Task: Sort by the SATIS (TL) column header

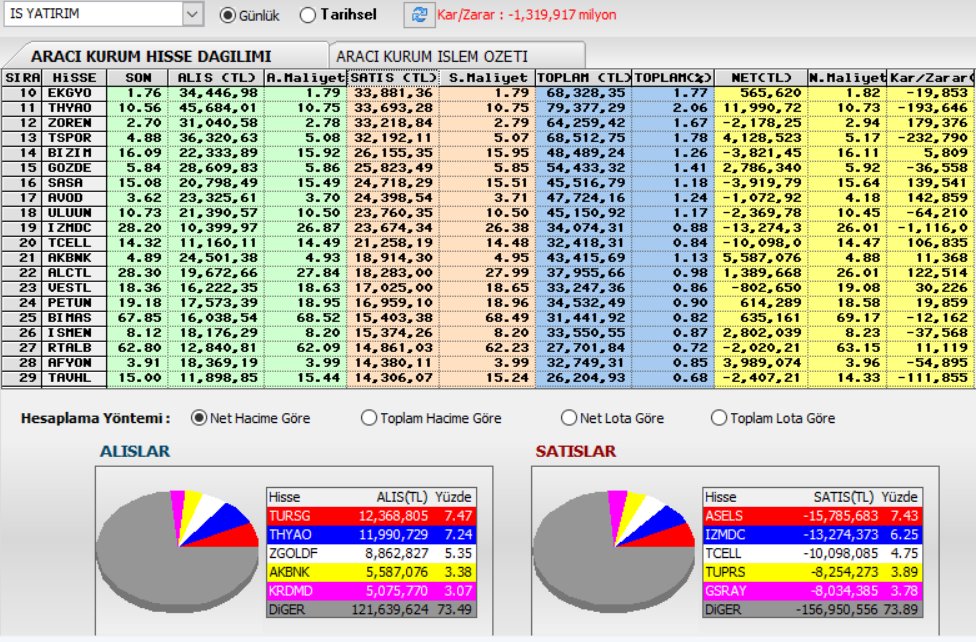Action: [x=393, y=78]
